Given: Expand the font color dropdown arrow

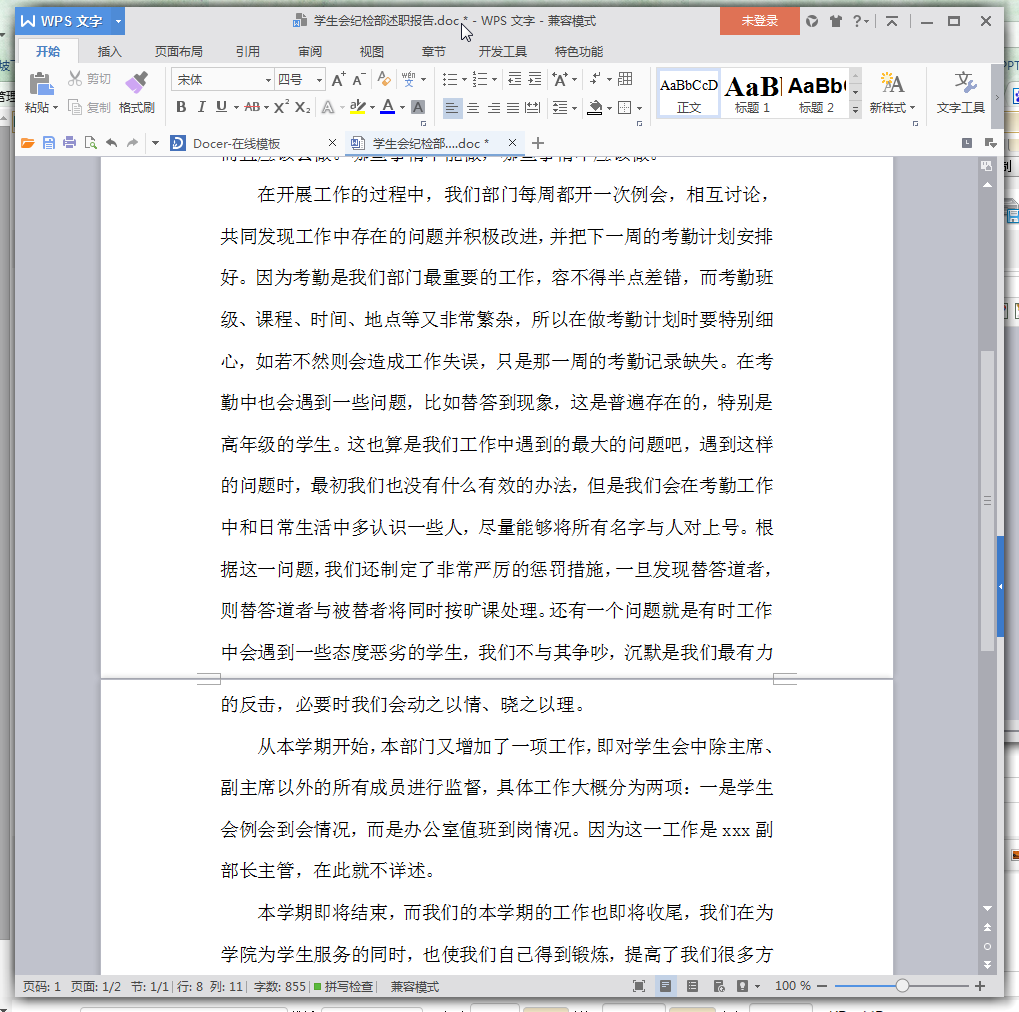Looking at the screenshot, I should [x=402, y=107].
